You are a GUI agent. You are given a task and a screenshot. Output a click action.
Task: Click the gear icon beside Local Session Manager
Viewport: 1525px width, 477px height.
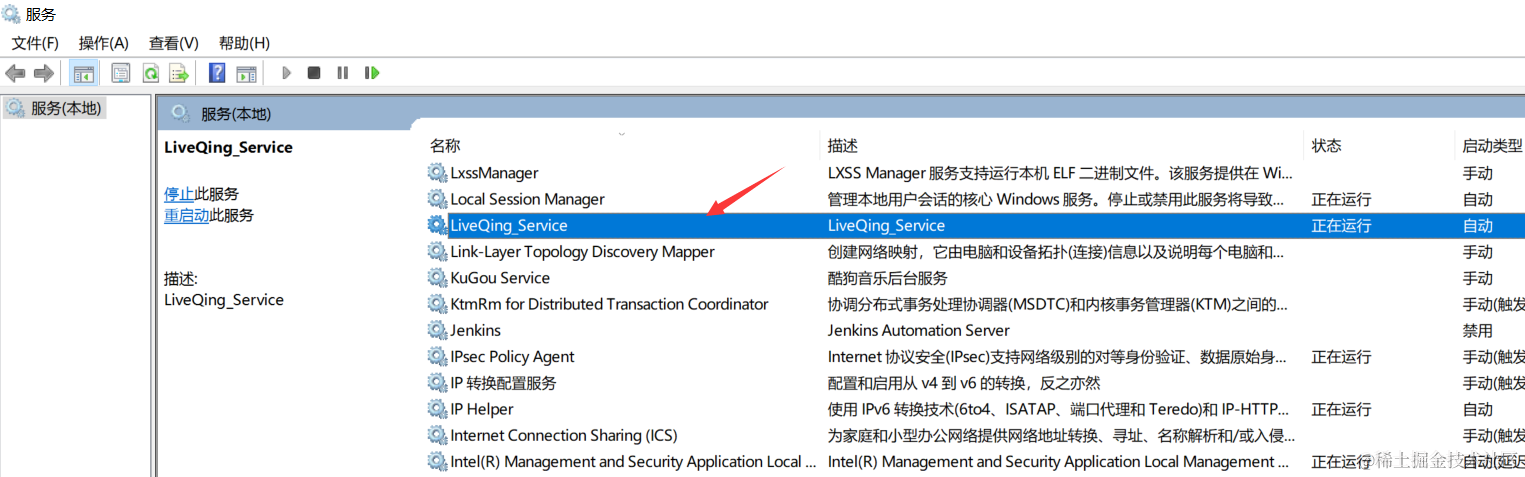(x=437, y=199)
